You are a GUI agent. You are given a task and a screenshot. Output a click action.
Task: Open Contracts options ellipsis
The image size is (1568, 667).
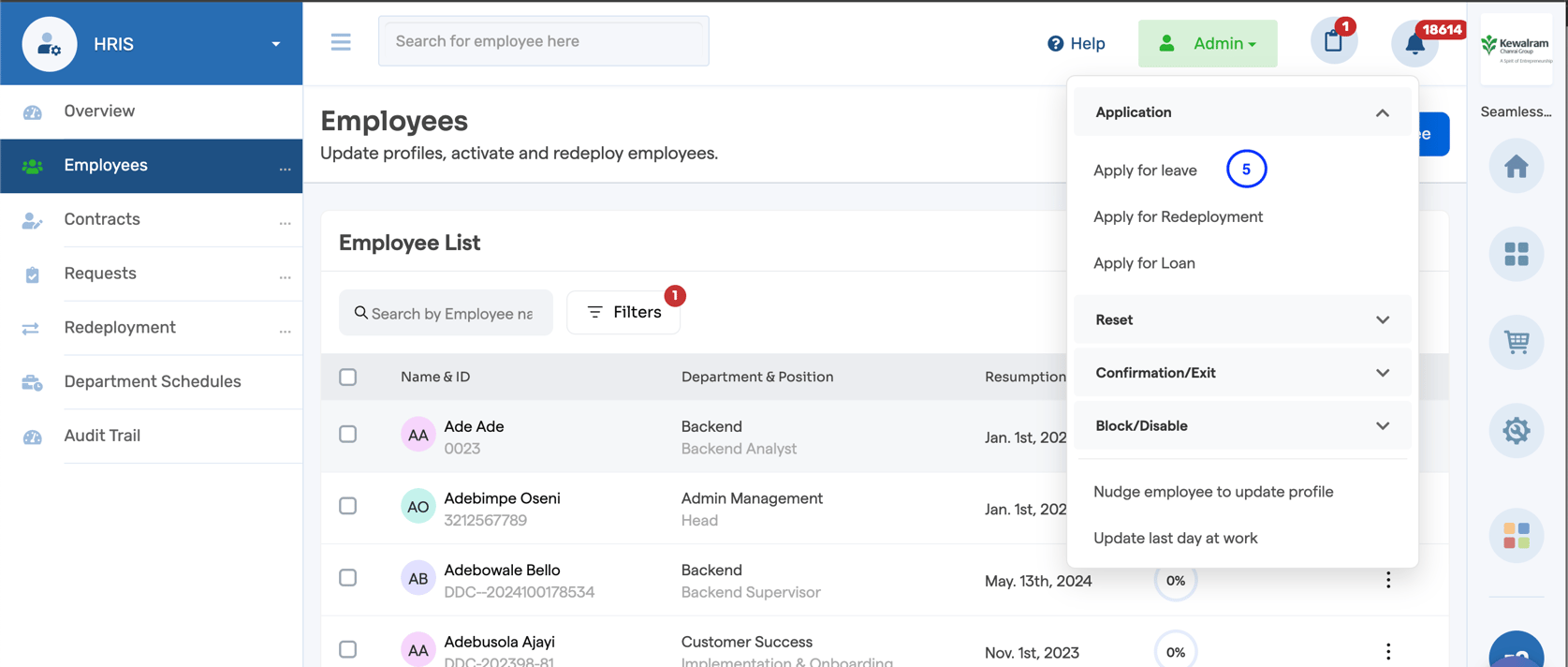point(285,223)
